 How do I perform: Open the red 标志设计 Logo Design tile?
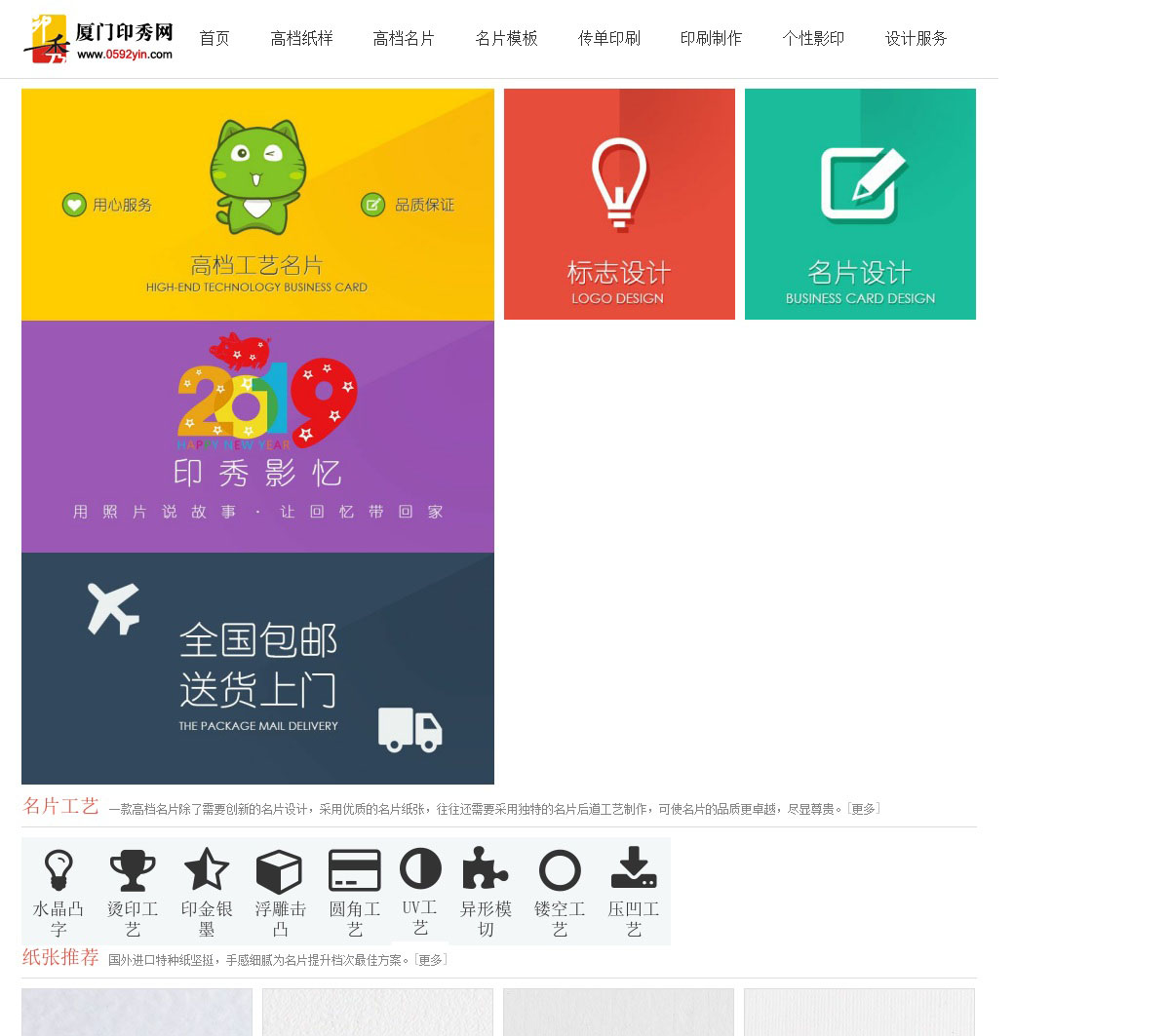(619, 204)
